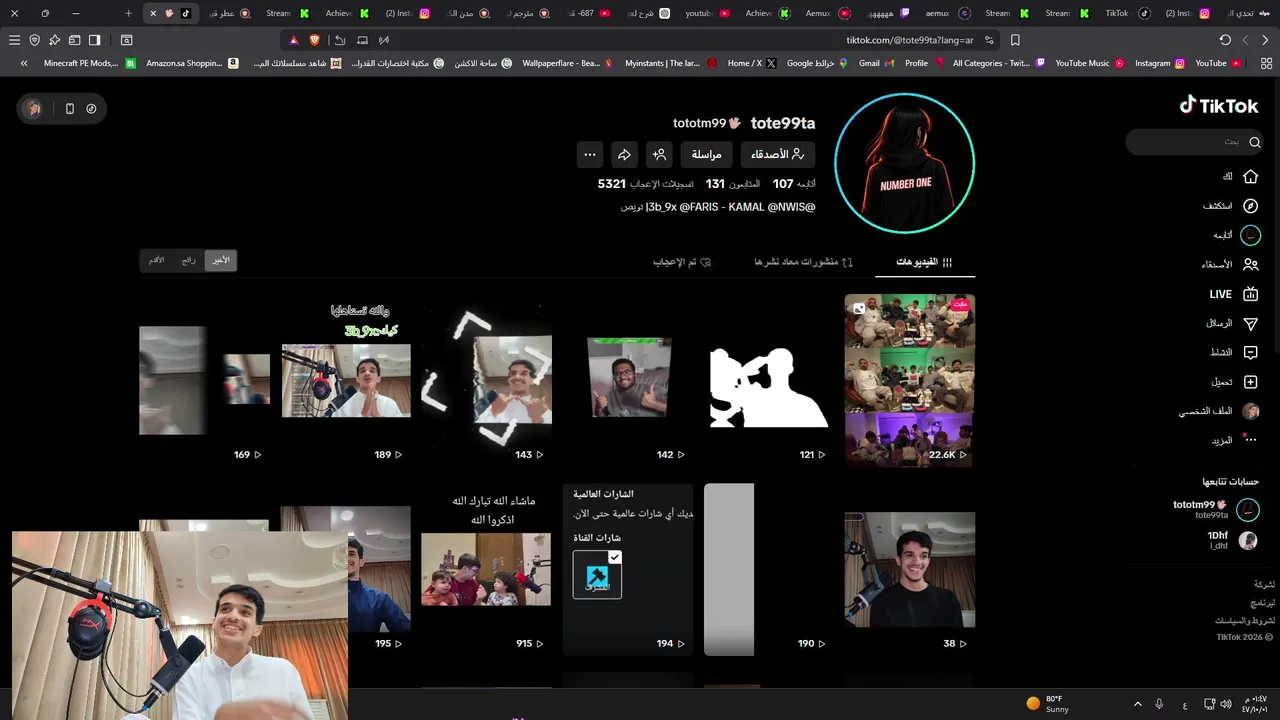Open the three-dots more options on profile
The image size is (1280, 720).
pyautogui.click(x=590, y=154)
